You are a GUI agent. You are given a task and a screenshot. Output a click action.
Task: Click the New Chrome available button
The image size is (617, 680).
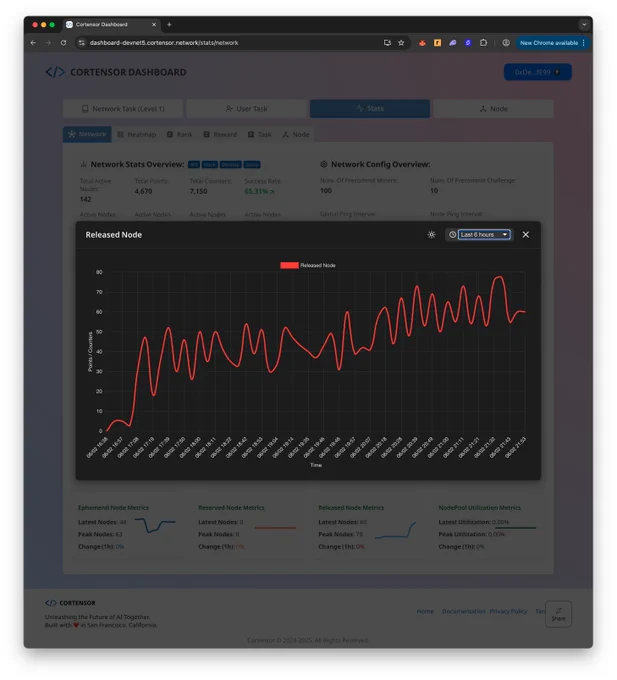pos(552,43)
